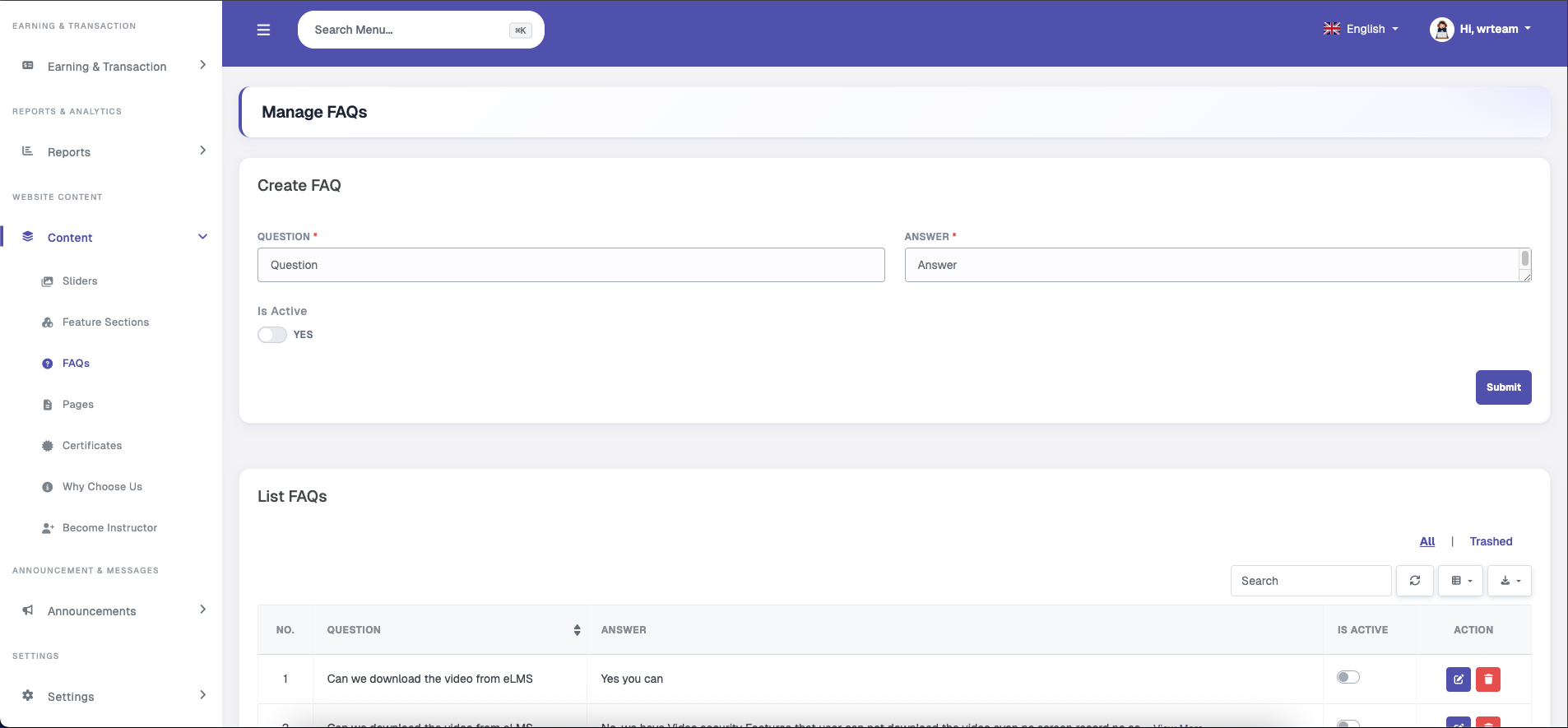The width and height of the screenshot is (1568, 728).
Task: Click the Search Menu box
Action: [421, 30]
